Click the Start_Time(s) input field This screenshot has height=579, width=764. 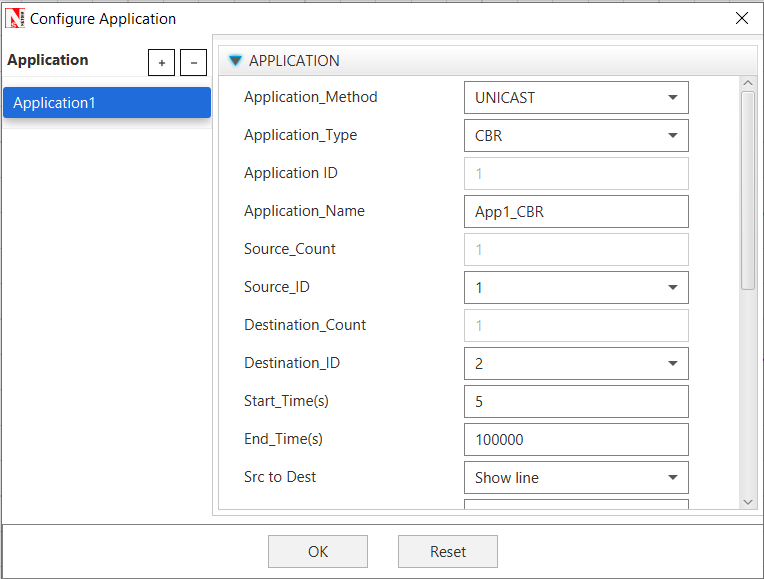(x=576, y=402)
